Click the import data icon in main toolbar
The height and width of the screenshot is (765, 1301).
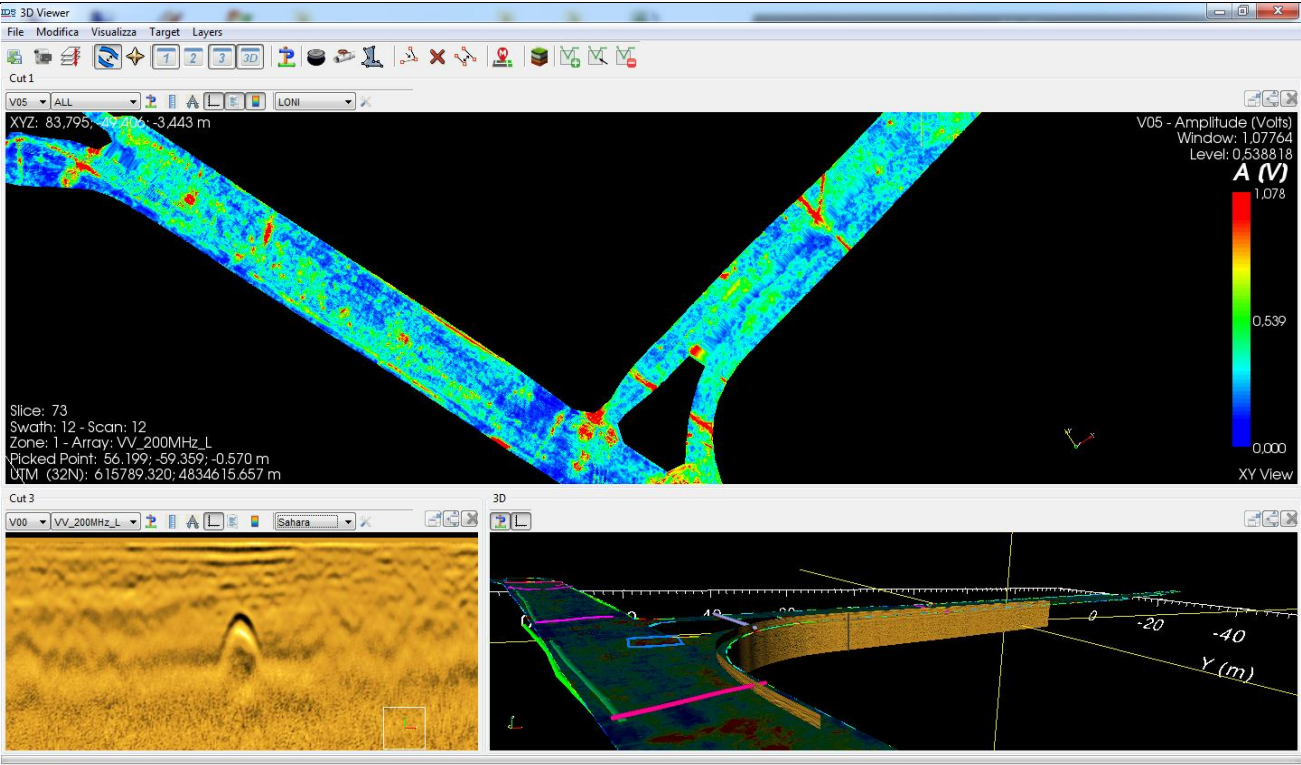tap(15, 58)
